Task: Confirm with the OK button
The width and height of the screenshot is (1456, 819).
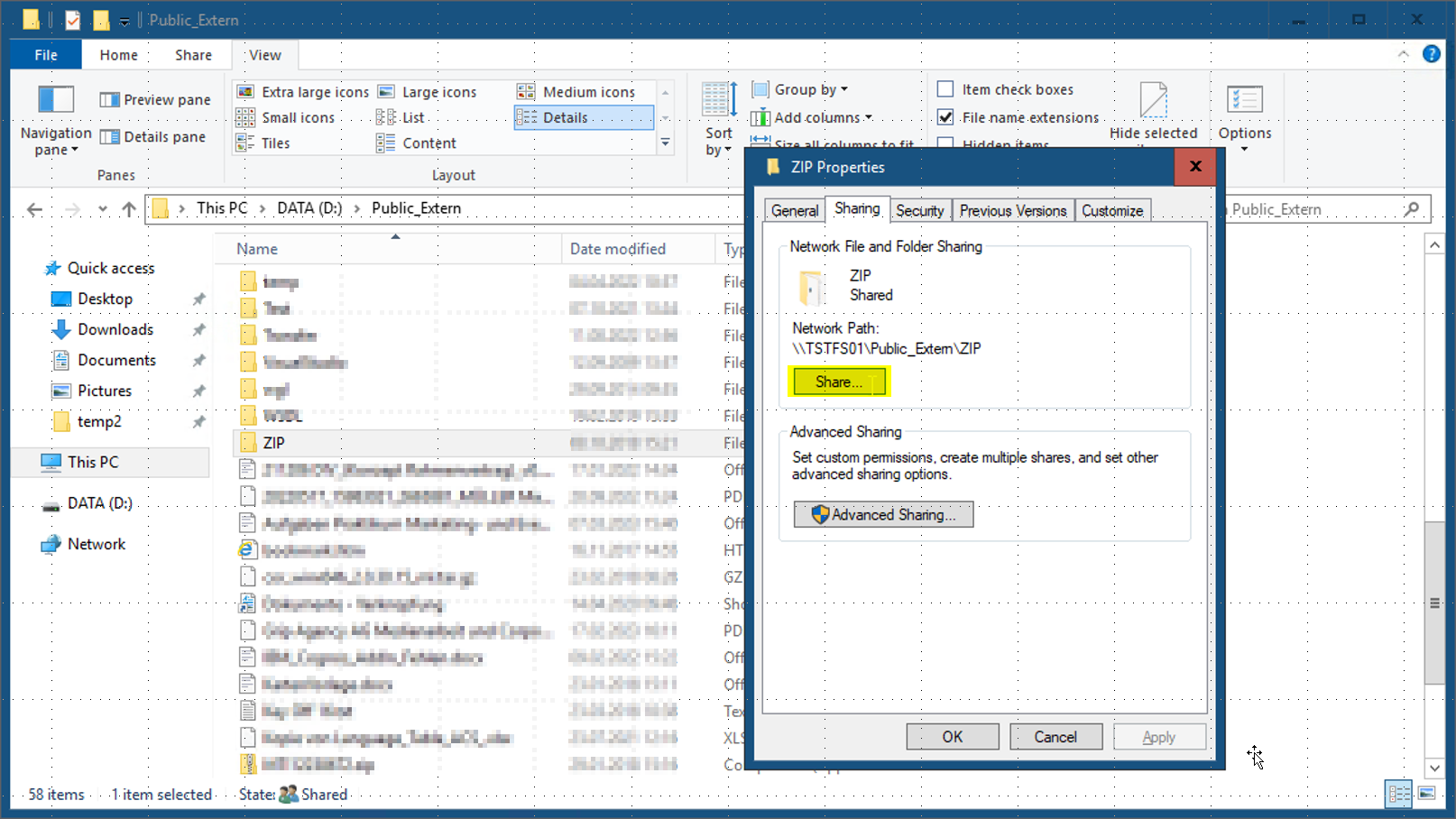Action: 953,737
